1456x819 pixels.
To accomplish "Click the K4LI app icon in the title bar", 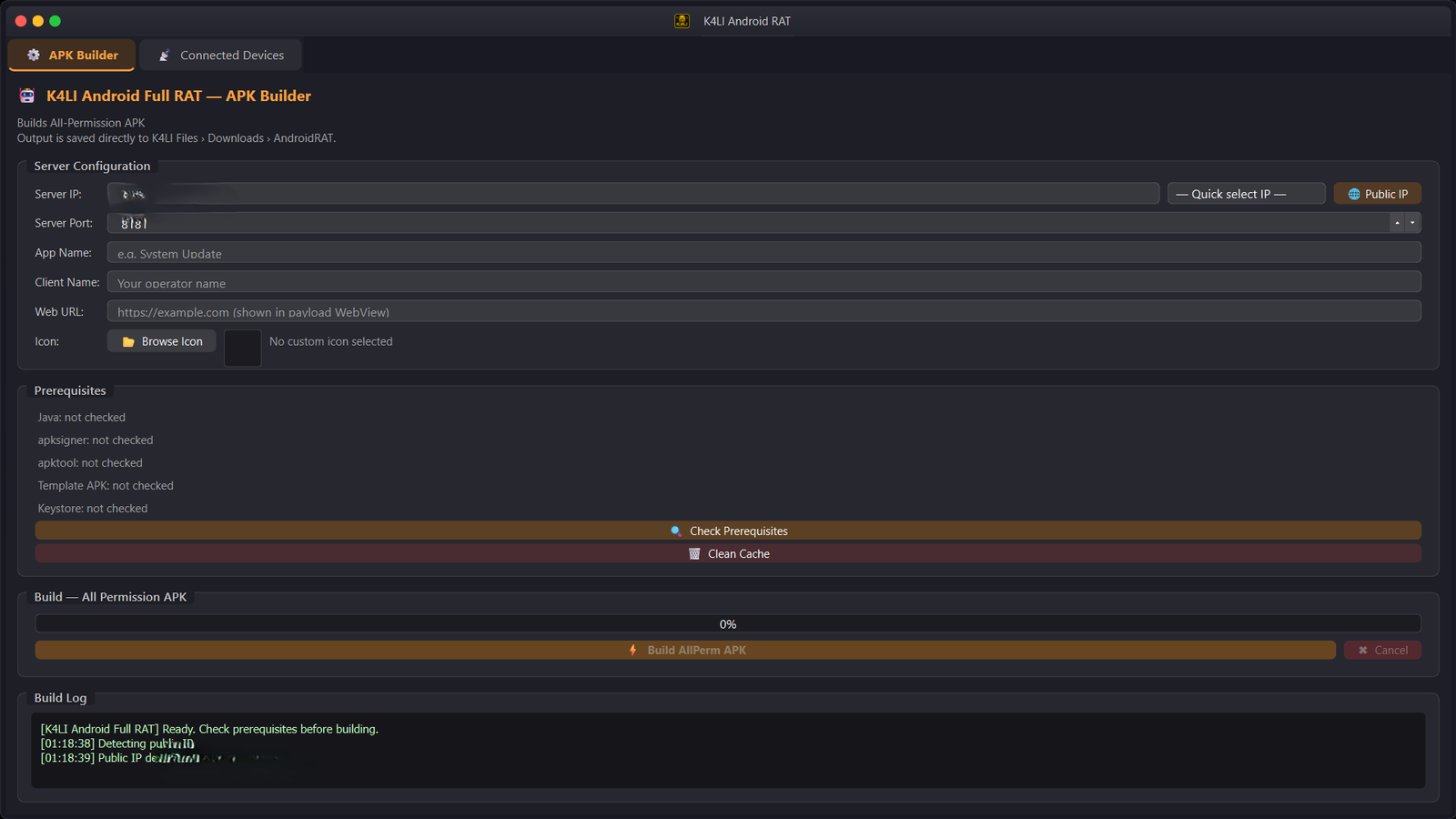I will pyautogui.click(x=682, y=21).
